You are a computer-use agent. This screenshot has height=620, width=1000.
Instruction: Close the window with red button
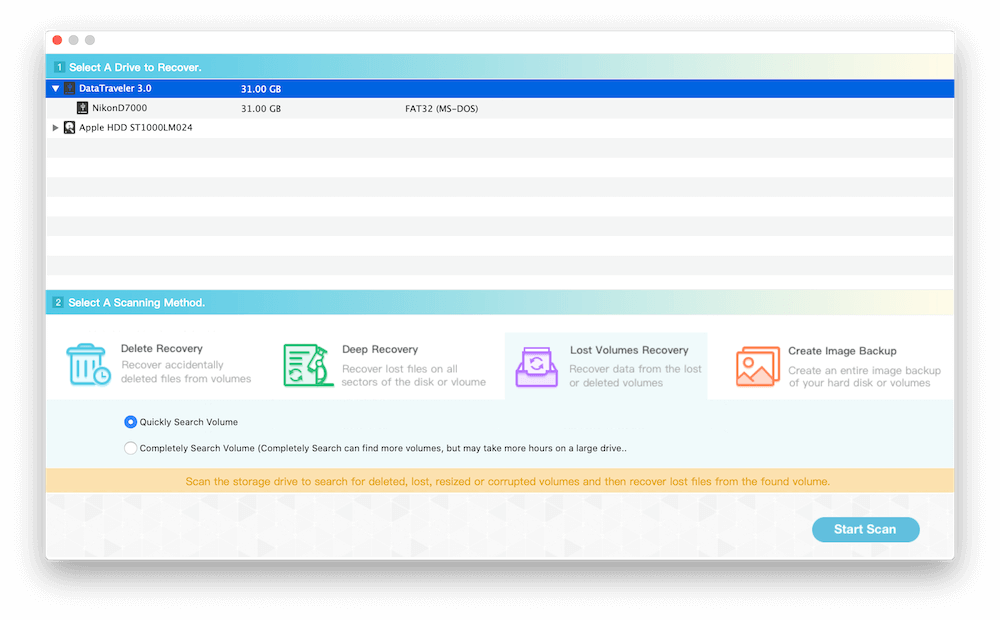(x=57, y=40)
